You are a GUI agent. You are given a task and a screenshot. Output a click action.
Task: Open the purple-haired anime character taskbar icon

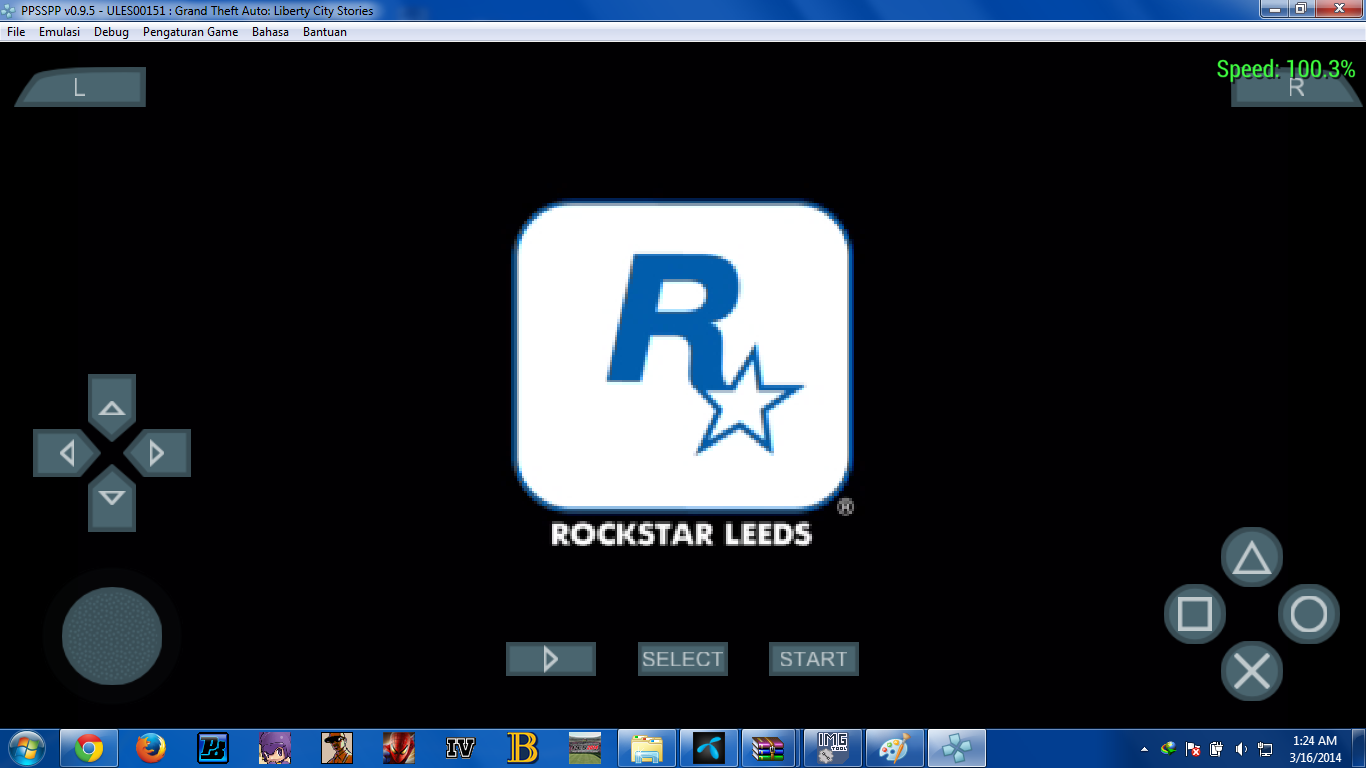pyautogui.click(x=275, y=748)
